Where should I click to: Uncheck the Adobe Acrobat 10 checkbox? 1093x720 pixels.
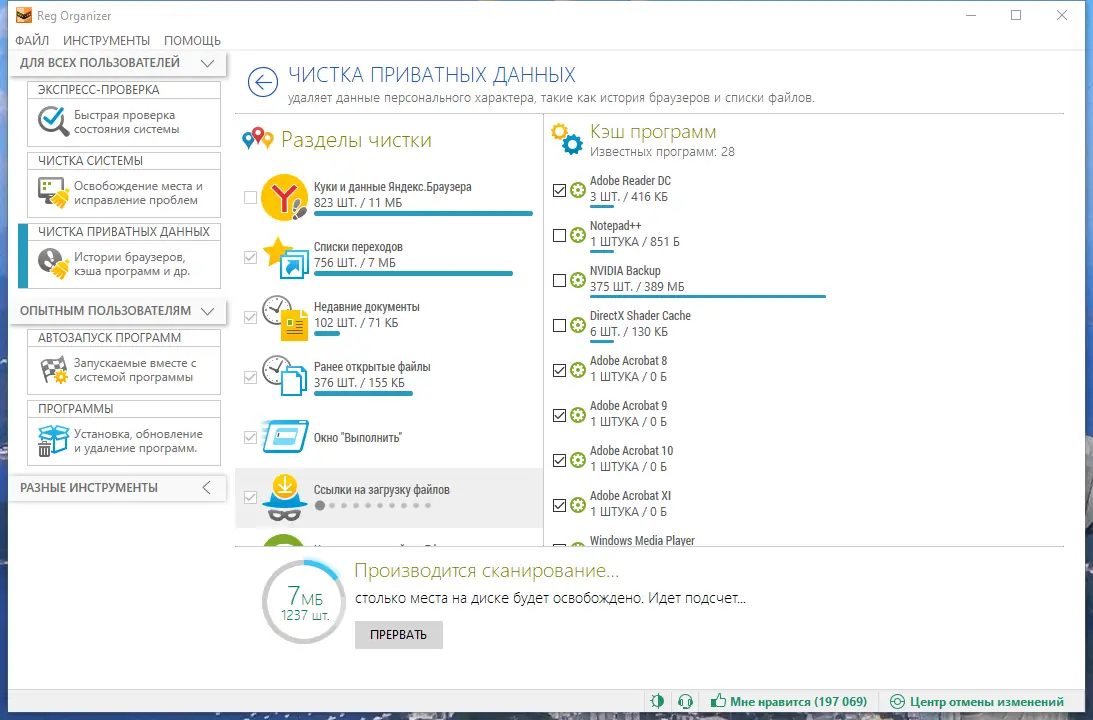tap(559, 461)
